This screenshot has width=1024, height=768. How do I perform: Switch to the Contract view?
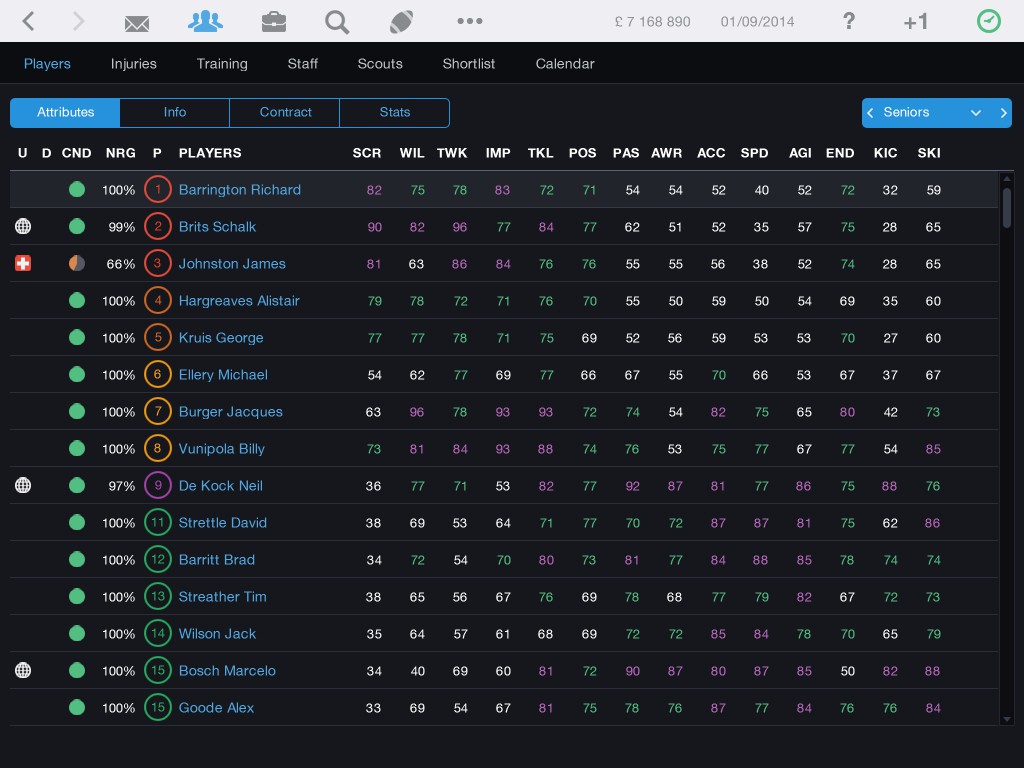point(285,113)
